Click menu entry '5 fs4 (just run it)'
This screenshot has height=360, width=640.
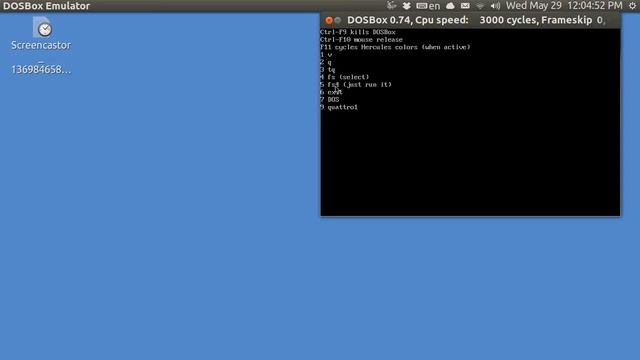356,84
